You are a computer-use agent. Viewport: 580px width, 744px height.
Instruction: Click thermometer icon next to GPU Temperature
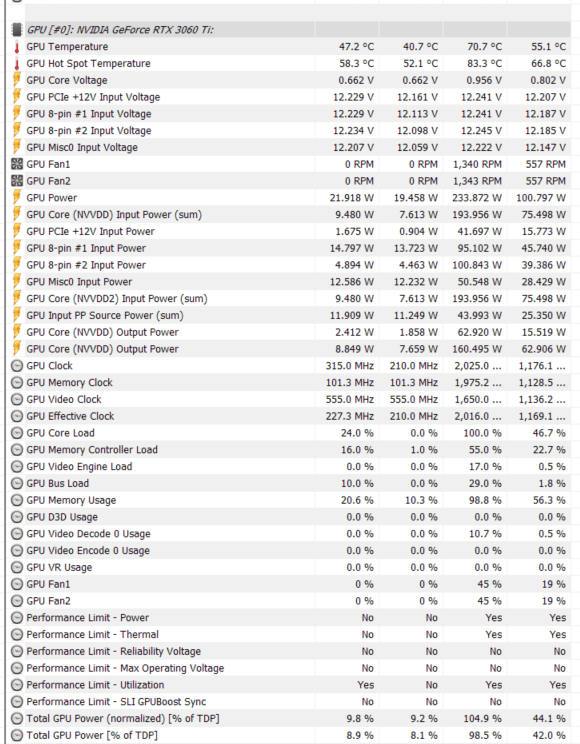tap(17, 47)
